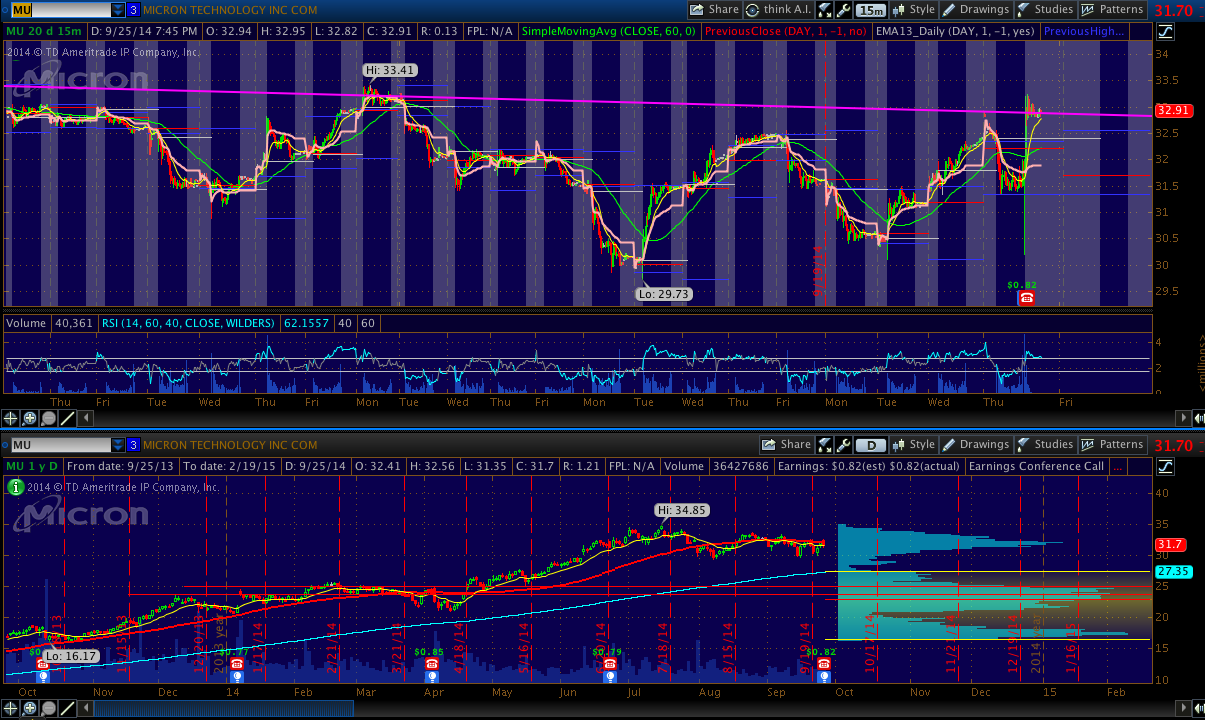
Task: Open Patterns in top chart toolbar
Action: pyautogui.click(x=1111, y=10)
